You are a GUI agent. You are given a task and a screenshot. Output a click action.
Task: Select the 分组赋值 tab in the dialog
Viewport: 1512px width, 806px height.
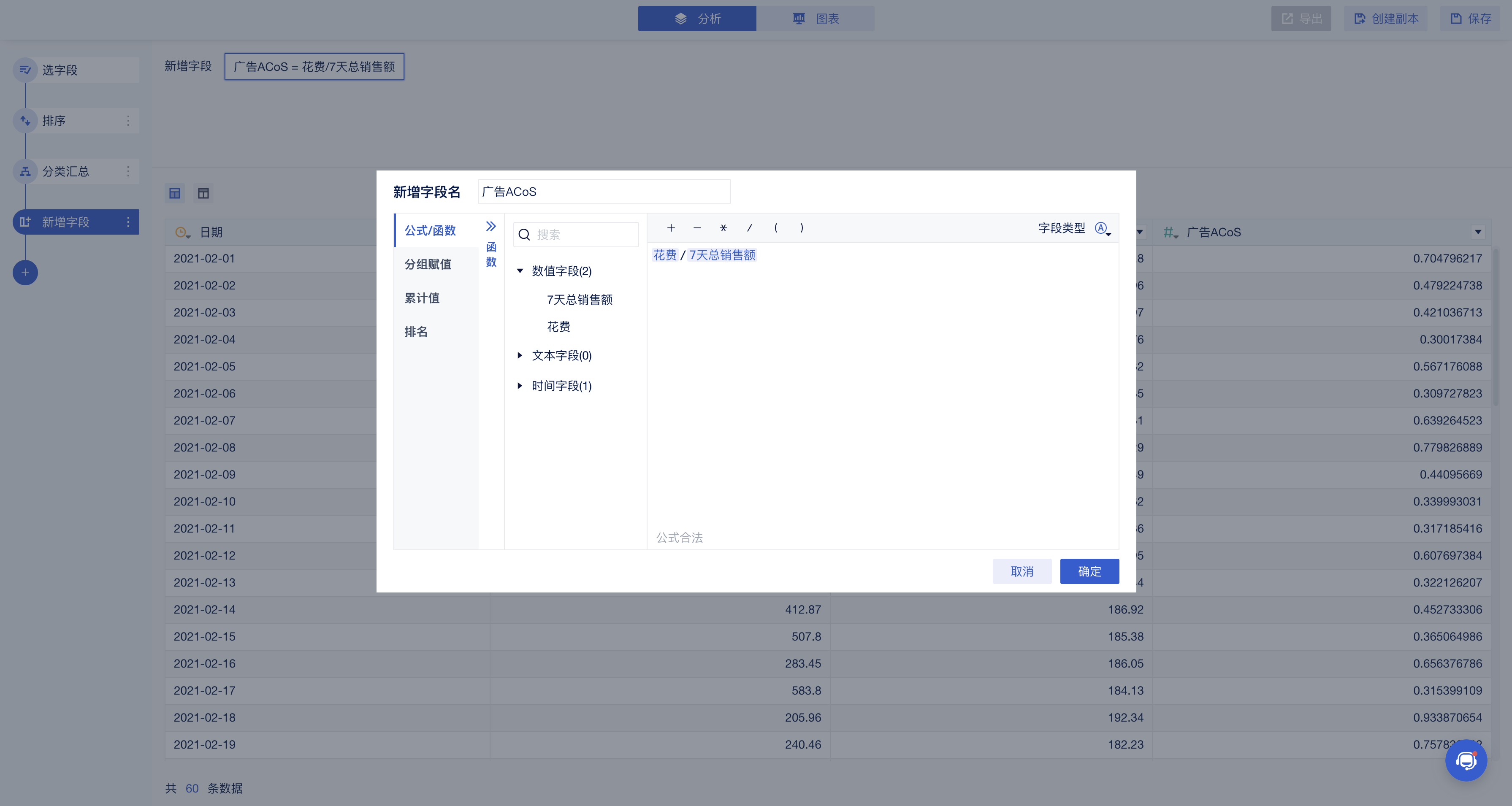point(428,265)
